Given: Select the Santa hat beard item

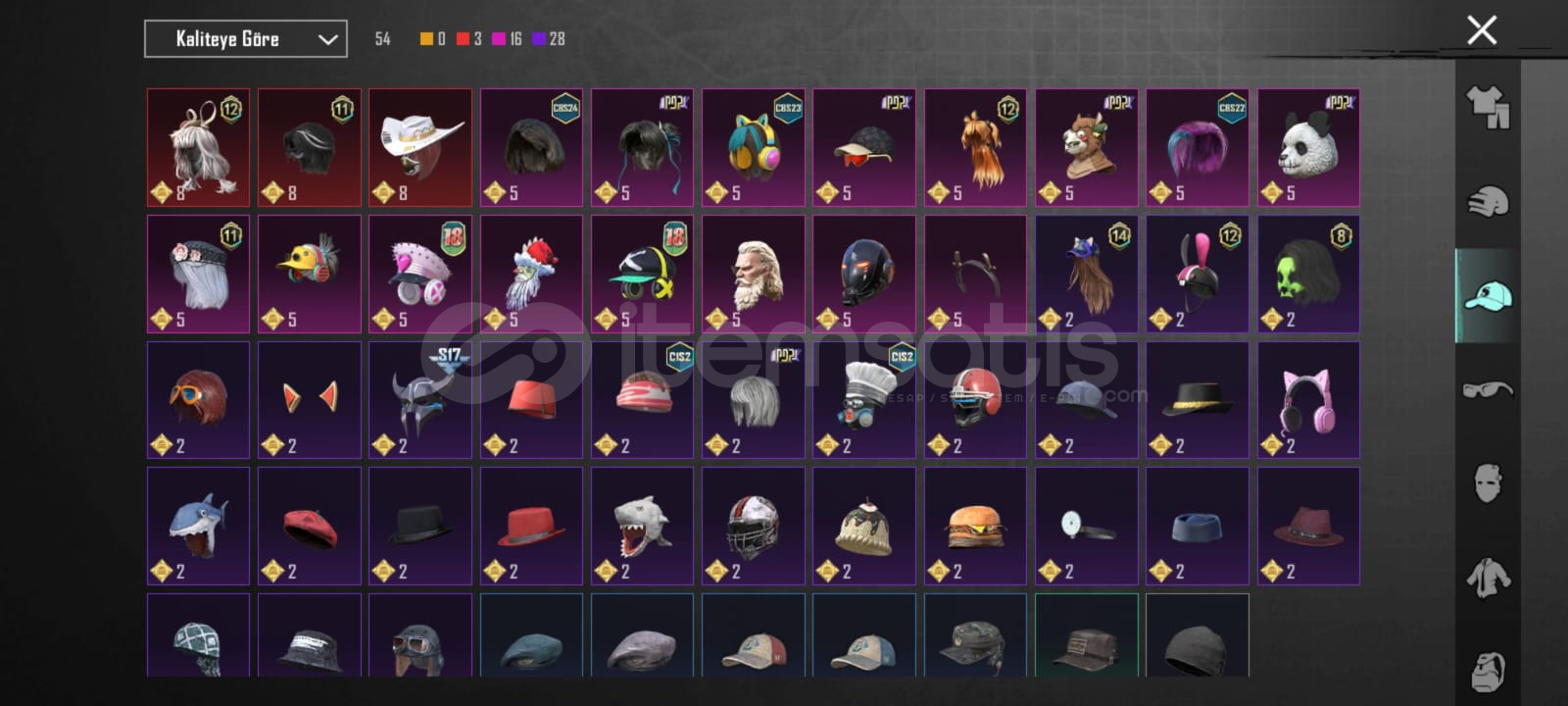Looking at the screenshot, I should click(x=531, y=275).
